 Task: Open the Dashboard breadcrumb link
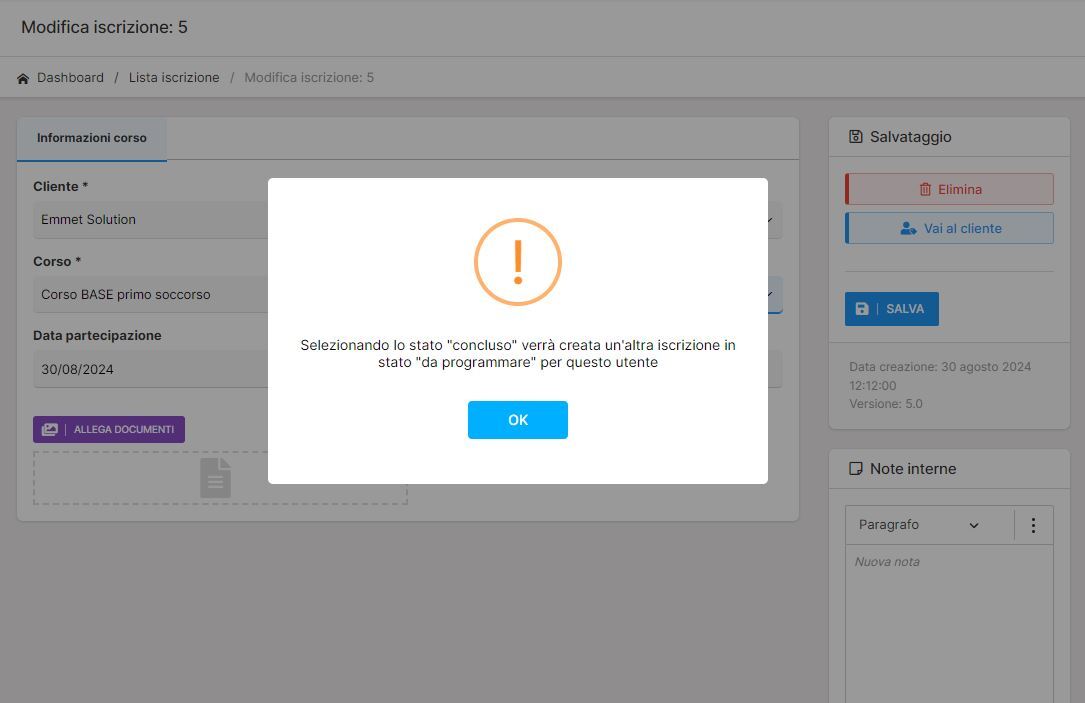(70, 78)
